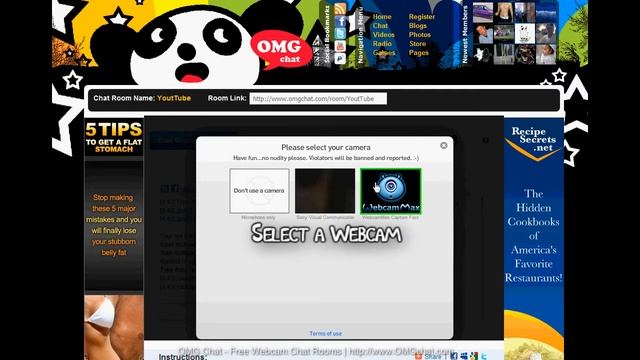This screenshot has width=640, height=360.
Task: Open Photos in navigation menu
Action: 420,35
